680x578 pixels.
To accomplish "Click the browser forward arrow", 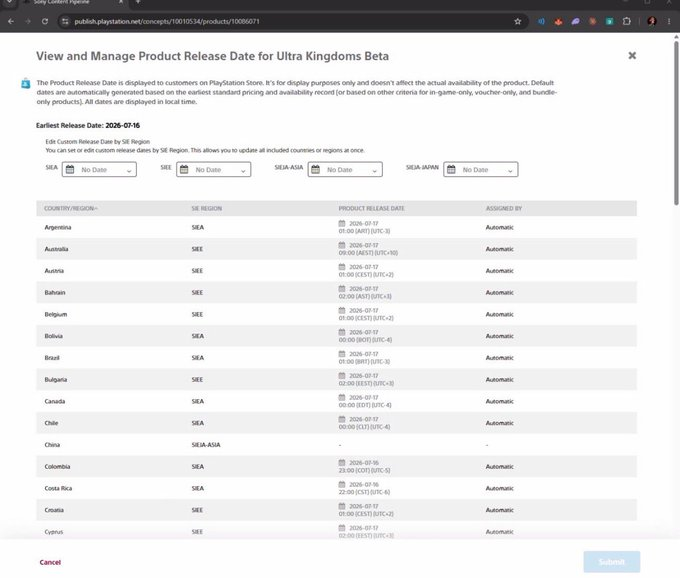I will pyautogui.click(x=28, y=21).
